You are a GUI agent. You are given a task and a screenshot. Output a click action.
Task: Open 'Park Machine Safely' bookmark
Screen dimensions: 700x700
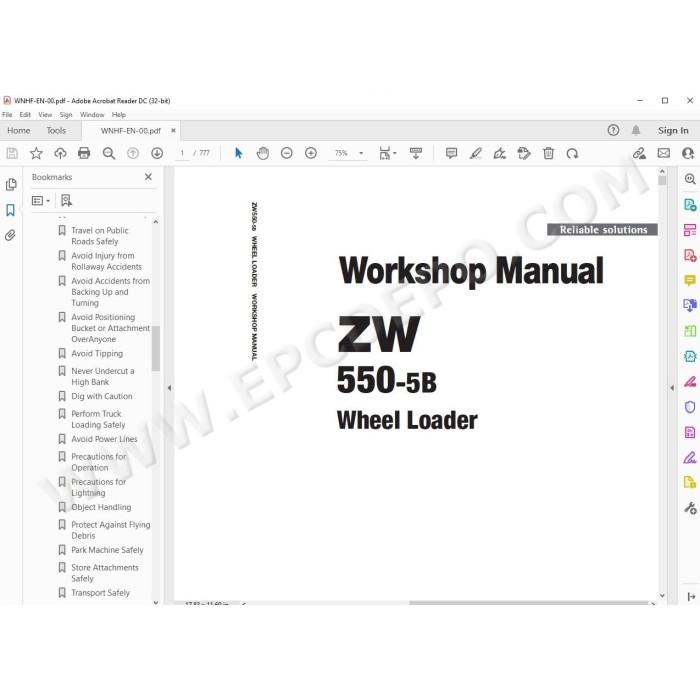(107, 550)
